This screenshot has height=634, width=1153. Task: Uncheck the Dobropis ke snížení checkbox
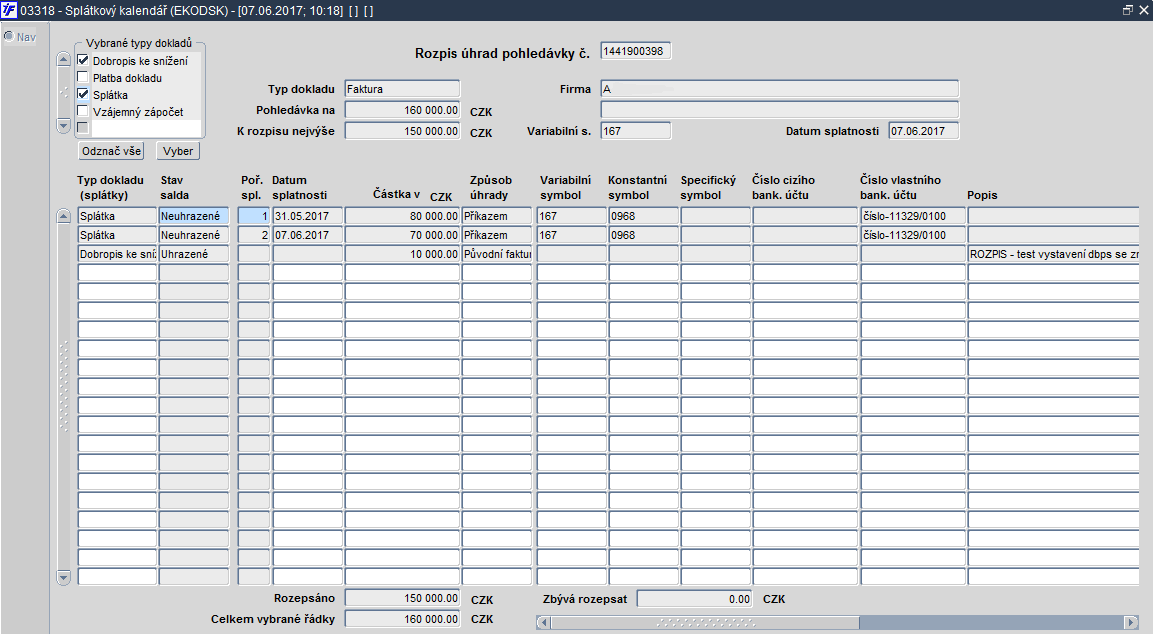pos(83,60)
